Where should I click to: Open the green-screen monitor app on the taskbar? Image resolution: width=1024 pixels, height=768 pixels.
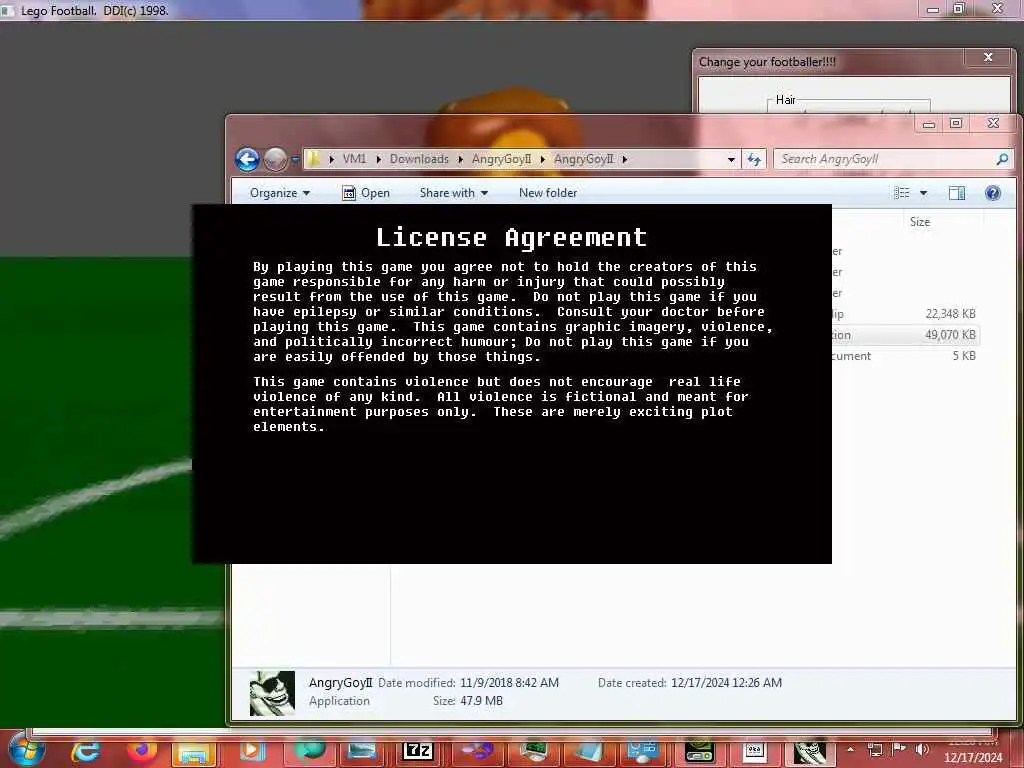(x=534, y=752)
